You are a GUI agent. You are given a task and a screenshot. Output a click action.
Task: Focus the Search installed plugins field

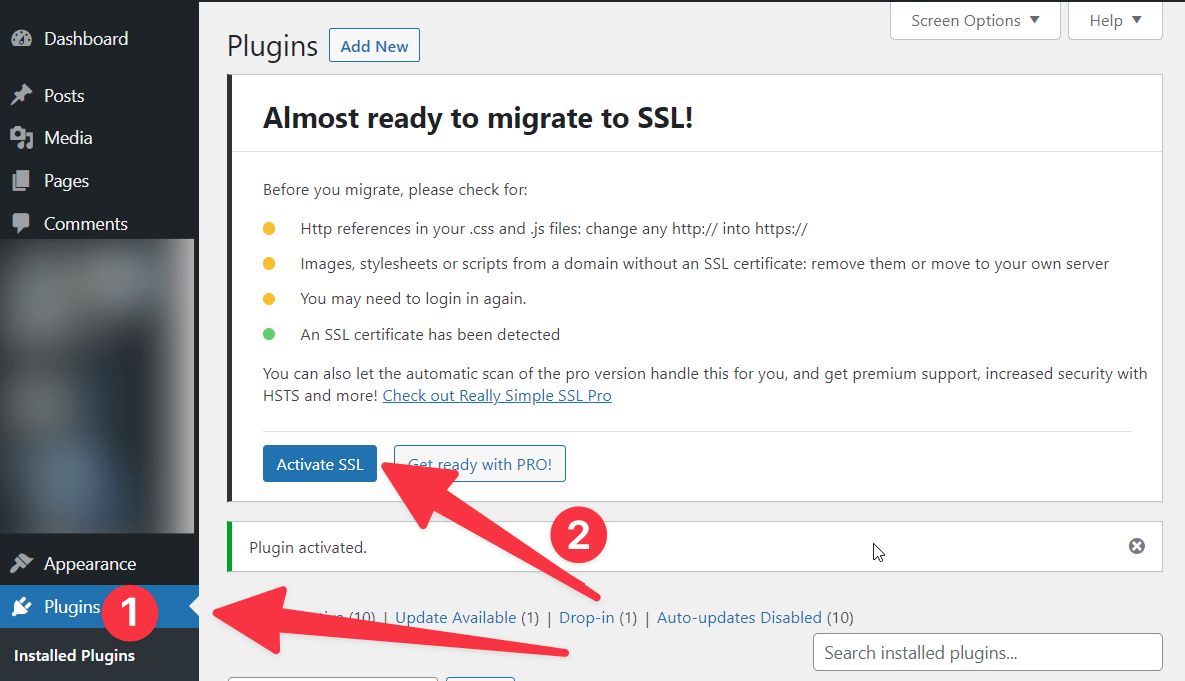(988, 652)
